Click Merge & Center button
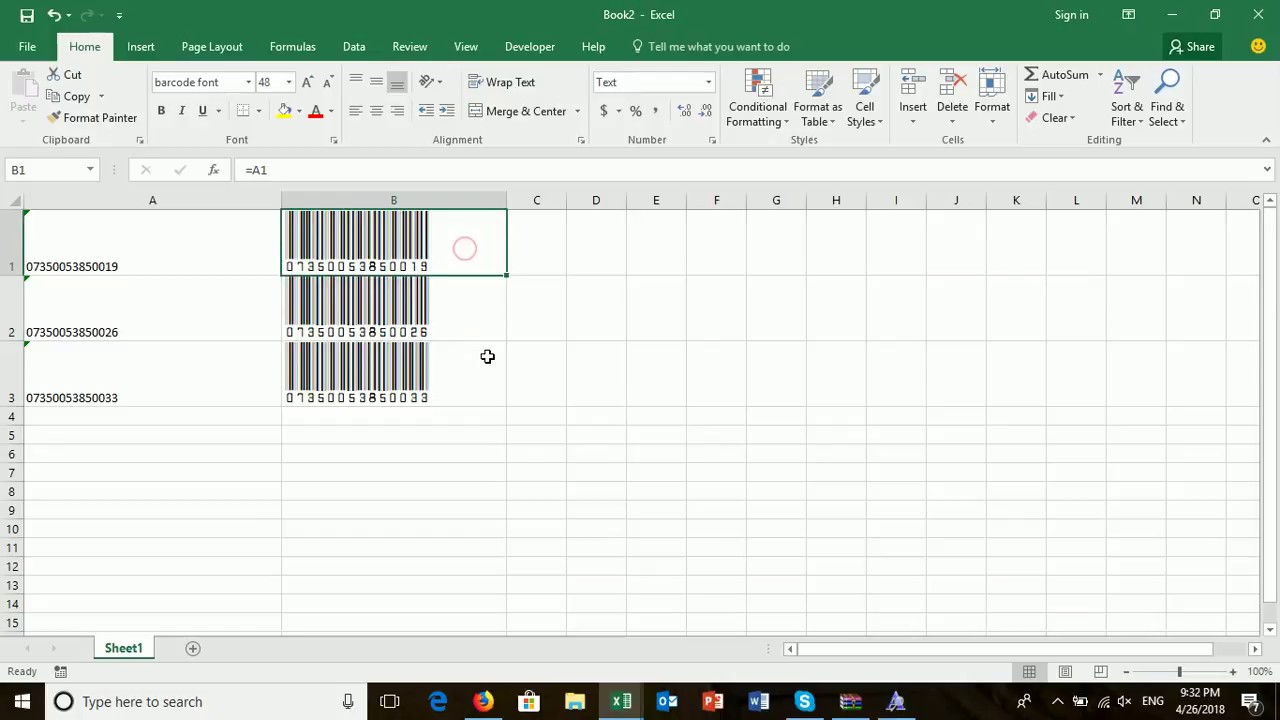This screenshot has width=1280, height=720. point(517,111)
